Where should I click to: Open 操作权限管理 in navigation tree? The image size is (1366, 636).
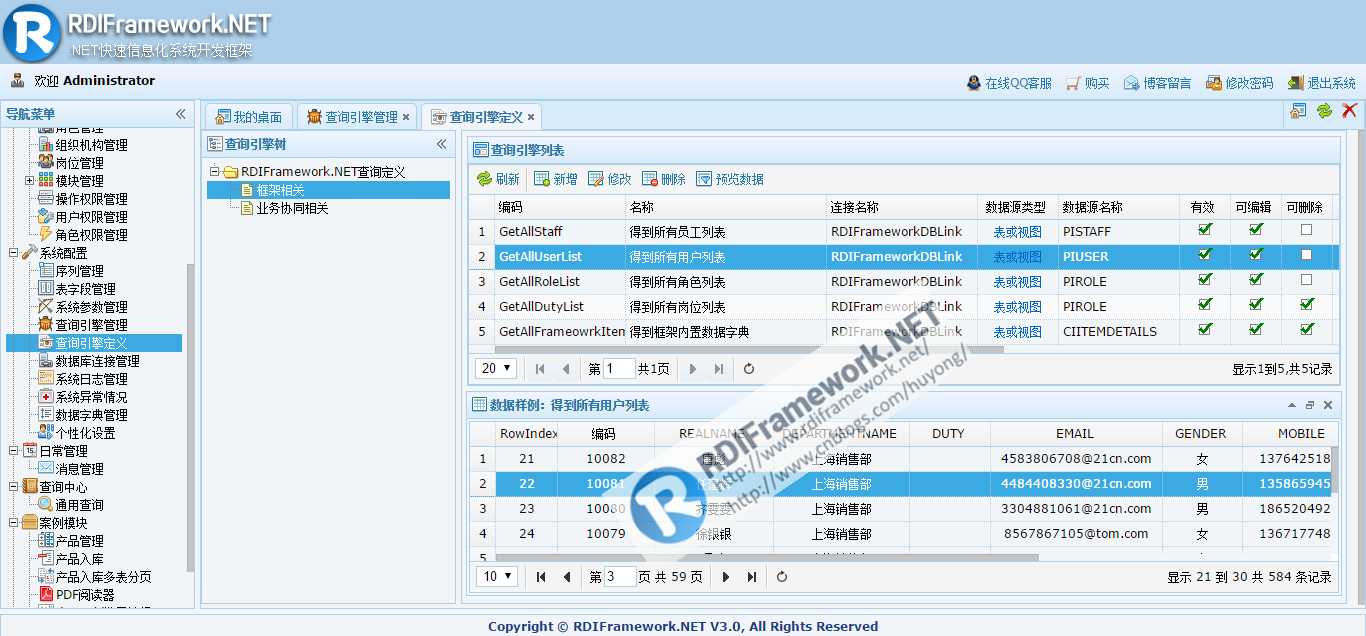coord(91,199)
